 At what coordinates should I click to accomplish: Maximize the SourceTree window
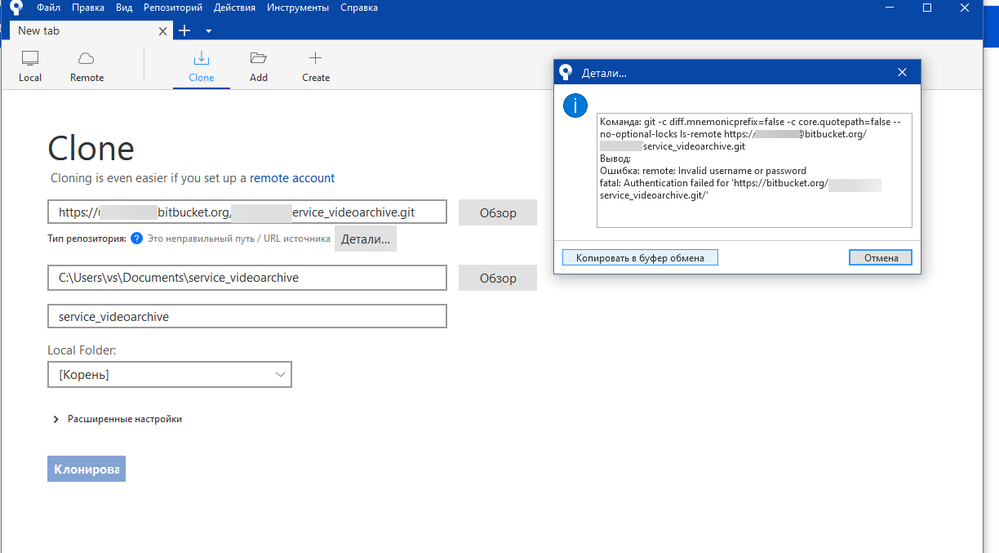click(927, 8)
